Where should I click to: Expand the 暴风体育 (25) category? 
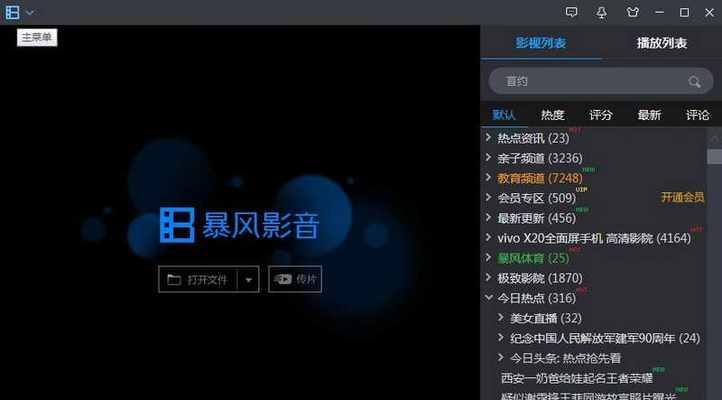pyautogui.click(x=489, y=257)
